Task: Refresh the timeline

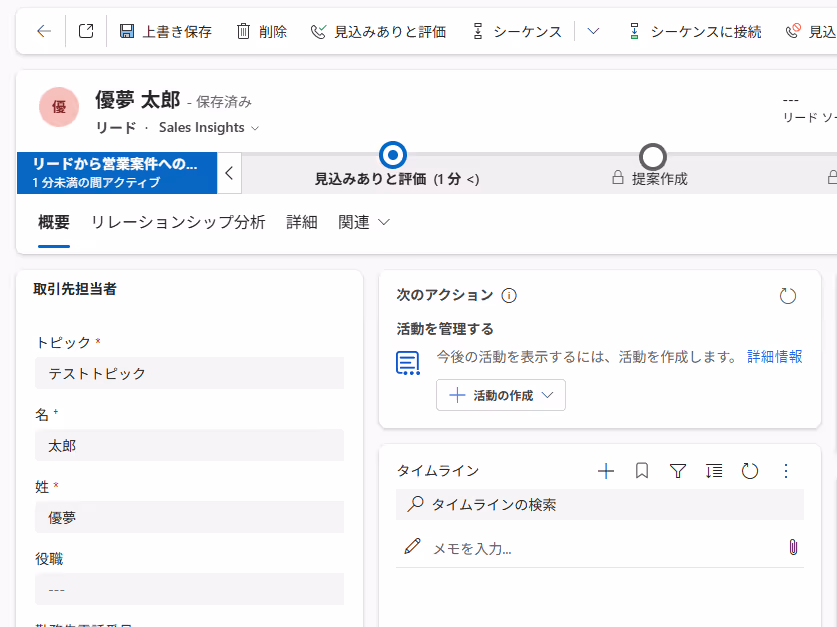Action: [x=750, y=471]
